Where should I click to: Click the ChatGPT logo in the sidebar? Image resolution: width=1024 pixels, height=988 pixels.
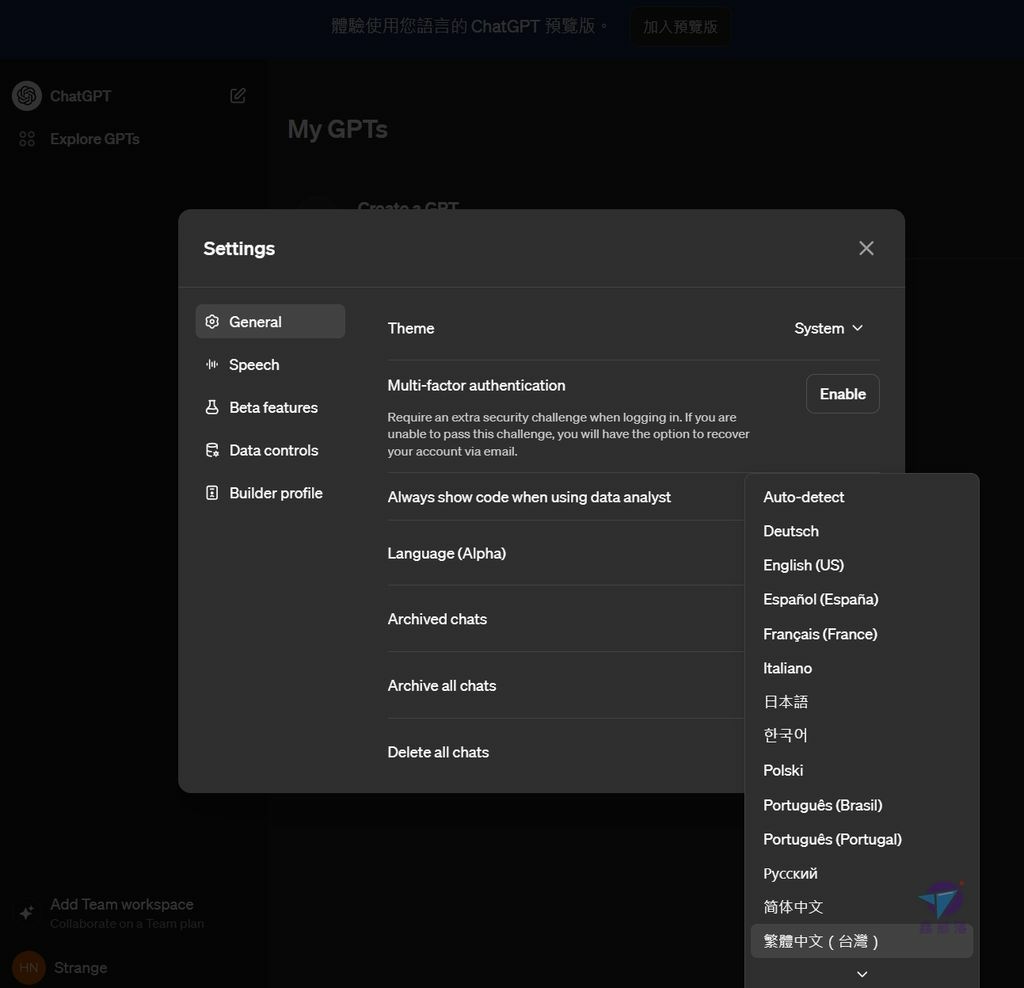click(x=27, y=96)
